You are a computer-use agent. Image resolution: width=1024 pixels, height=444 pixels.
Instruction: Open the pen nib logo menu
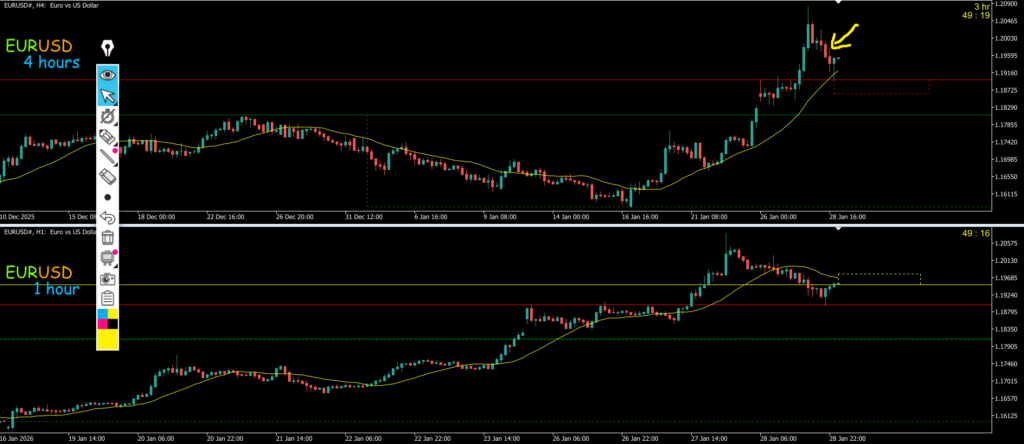click(107, 47)
